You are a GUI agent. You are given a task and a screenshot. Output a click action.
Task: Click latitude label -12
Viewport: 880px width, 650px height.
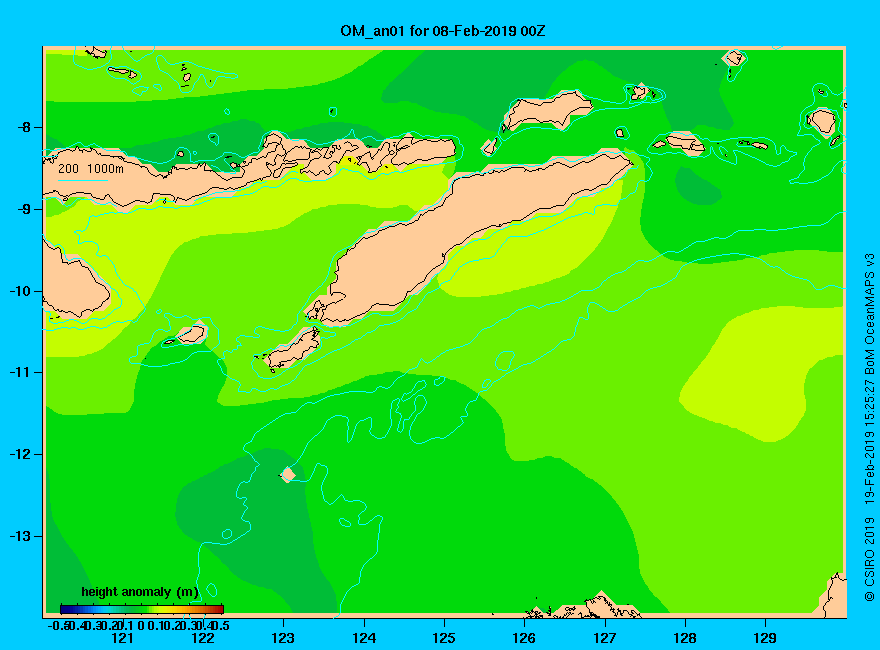pos(20,454)
